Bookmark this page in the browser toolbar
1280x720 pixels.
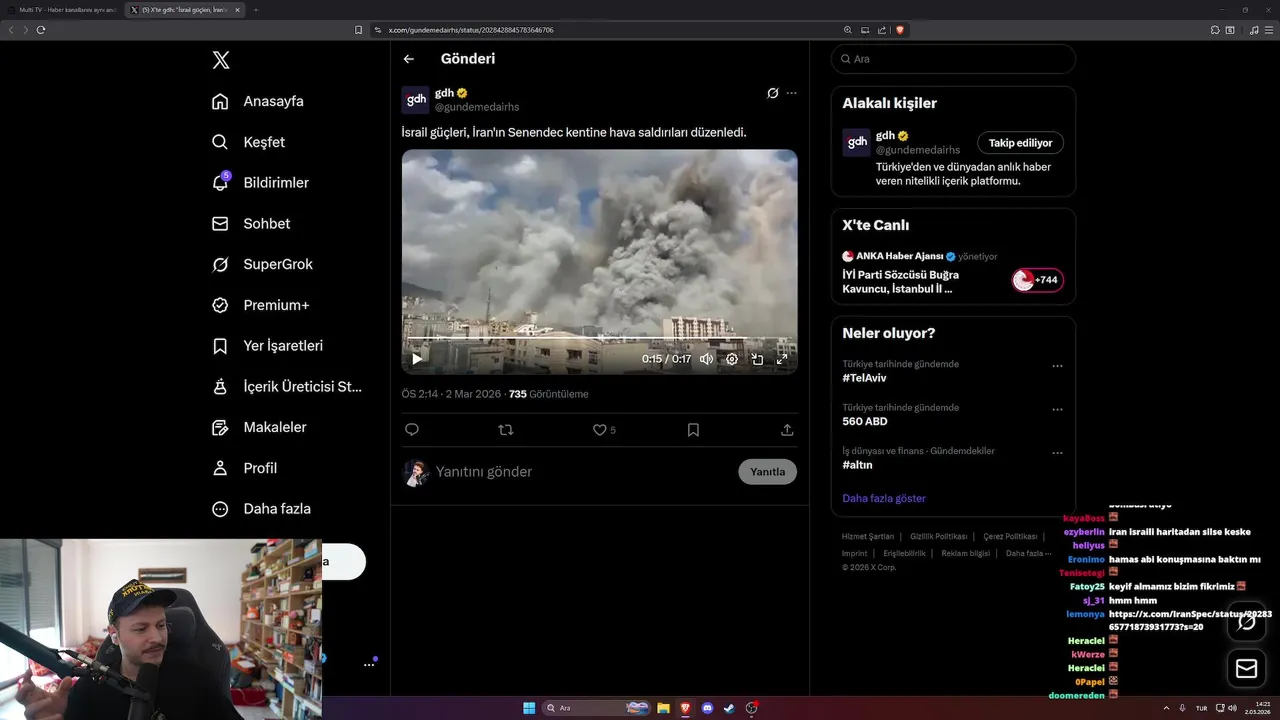[x=359, y=30]
